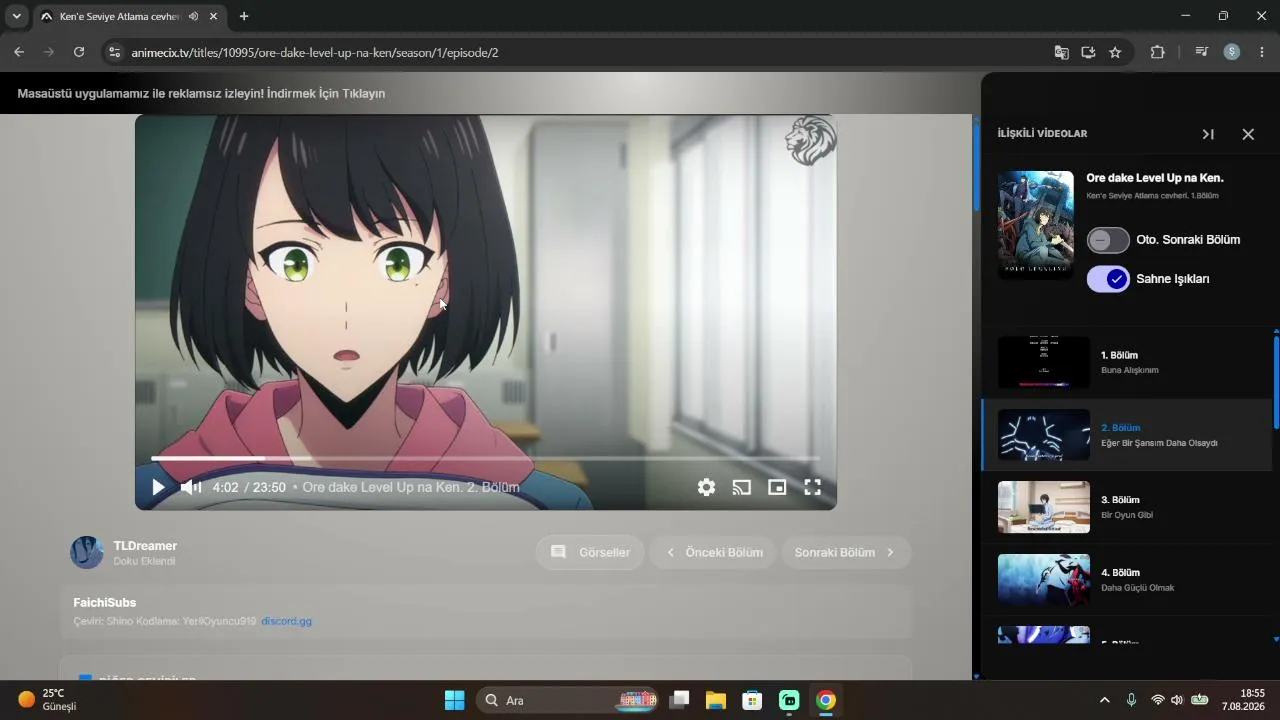The image size is (1280, 720).
Task: Open the taskbar microphone indicator
Action: [x=1131, y=700]
